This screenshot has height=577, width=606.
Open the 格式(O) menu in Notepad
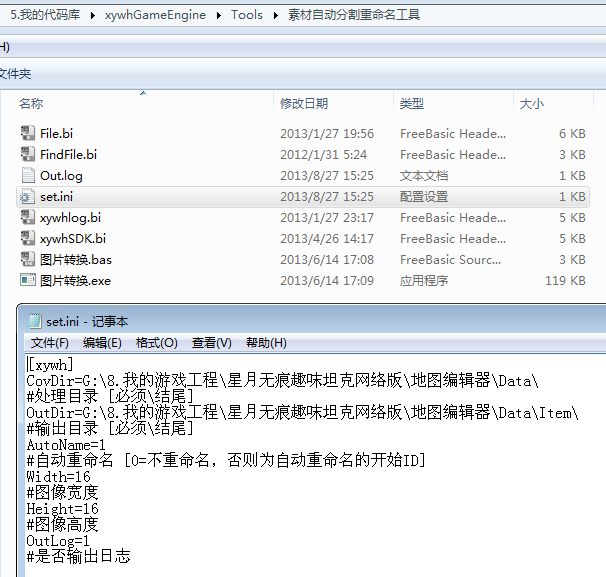pyautogui.click(x=157, y=343)
